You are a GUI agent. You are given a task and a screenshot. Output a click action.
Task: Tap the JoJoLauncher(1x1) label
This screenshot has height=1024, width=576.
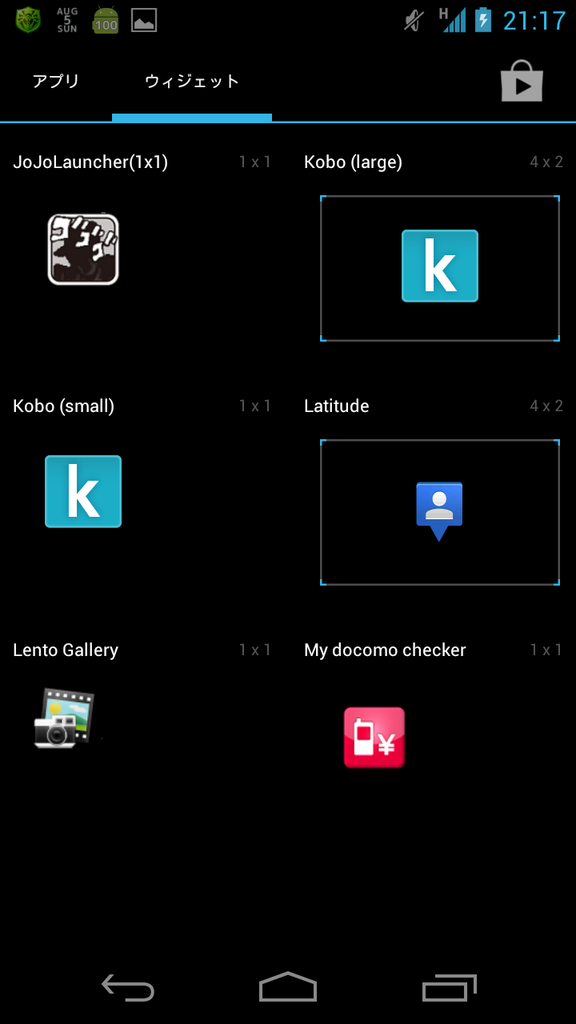point(90,163)
